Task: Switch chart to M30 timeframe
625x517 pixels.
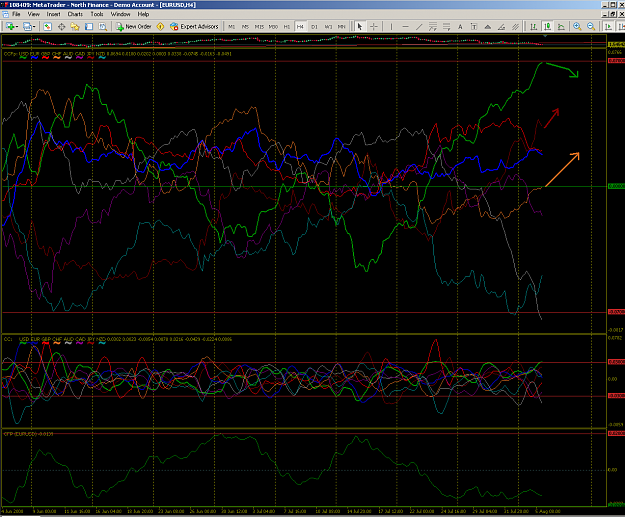Action: 273,27
